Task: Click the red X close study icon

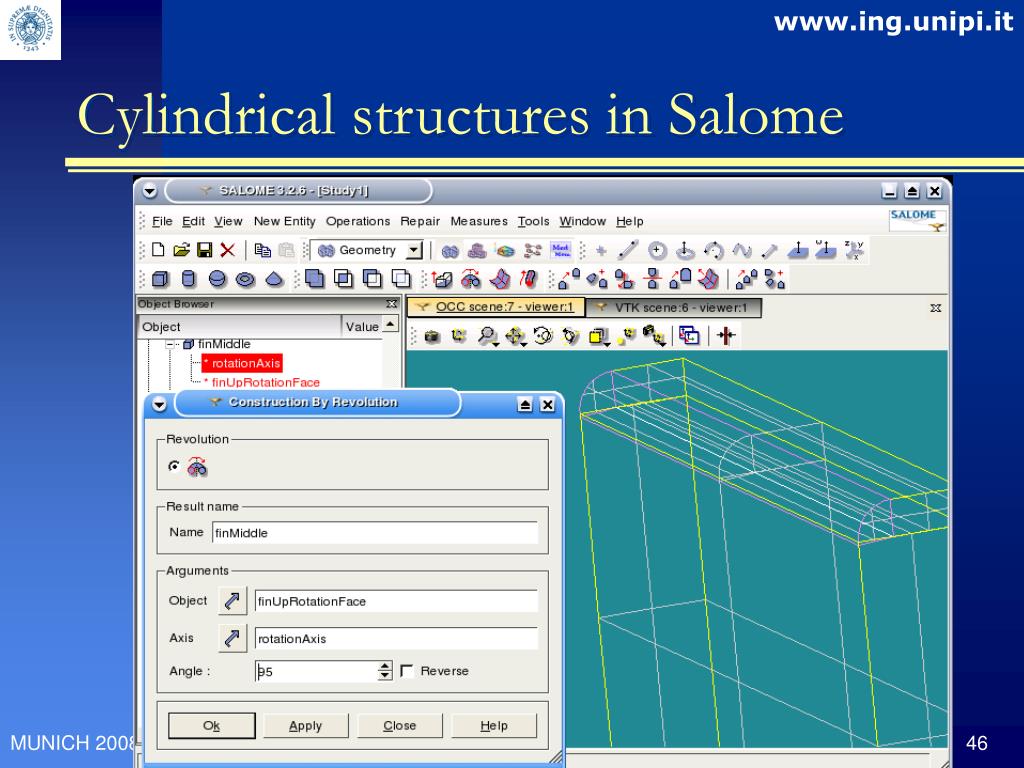Action: (x=227, y=250)
